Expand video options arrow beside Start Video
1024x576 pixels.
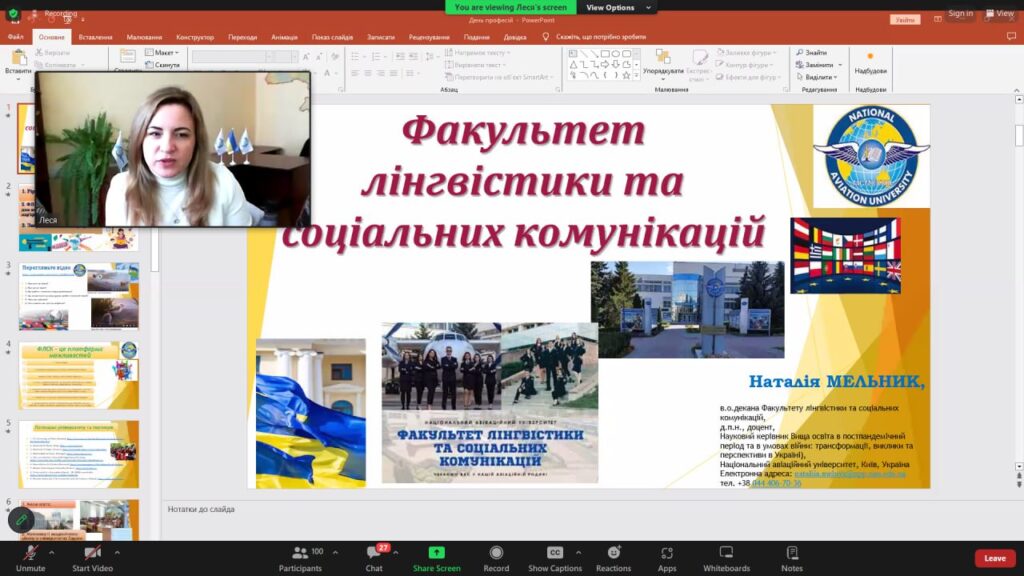coord(117,551)
